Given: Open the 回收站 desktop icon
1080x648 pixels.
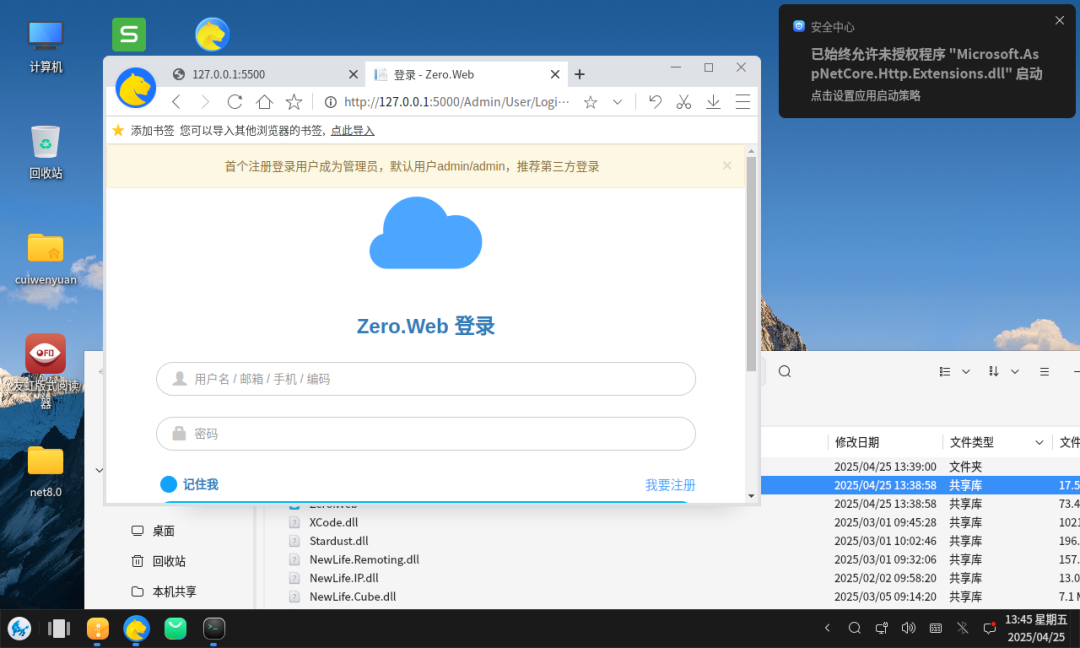Looking at the screenshot, I should click(45, 152).
